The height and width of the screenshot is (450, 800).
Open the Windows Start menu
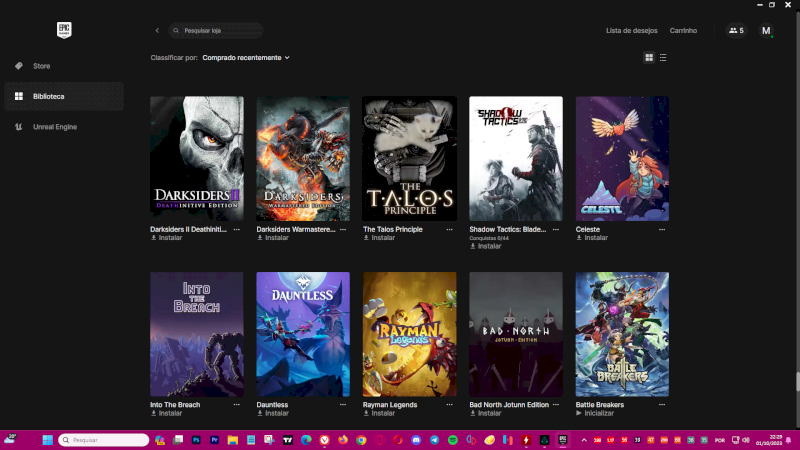pos(46,440)
